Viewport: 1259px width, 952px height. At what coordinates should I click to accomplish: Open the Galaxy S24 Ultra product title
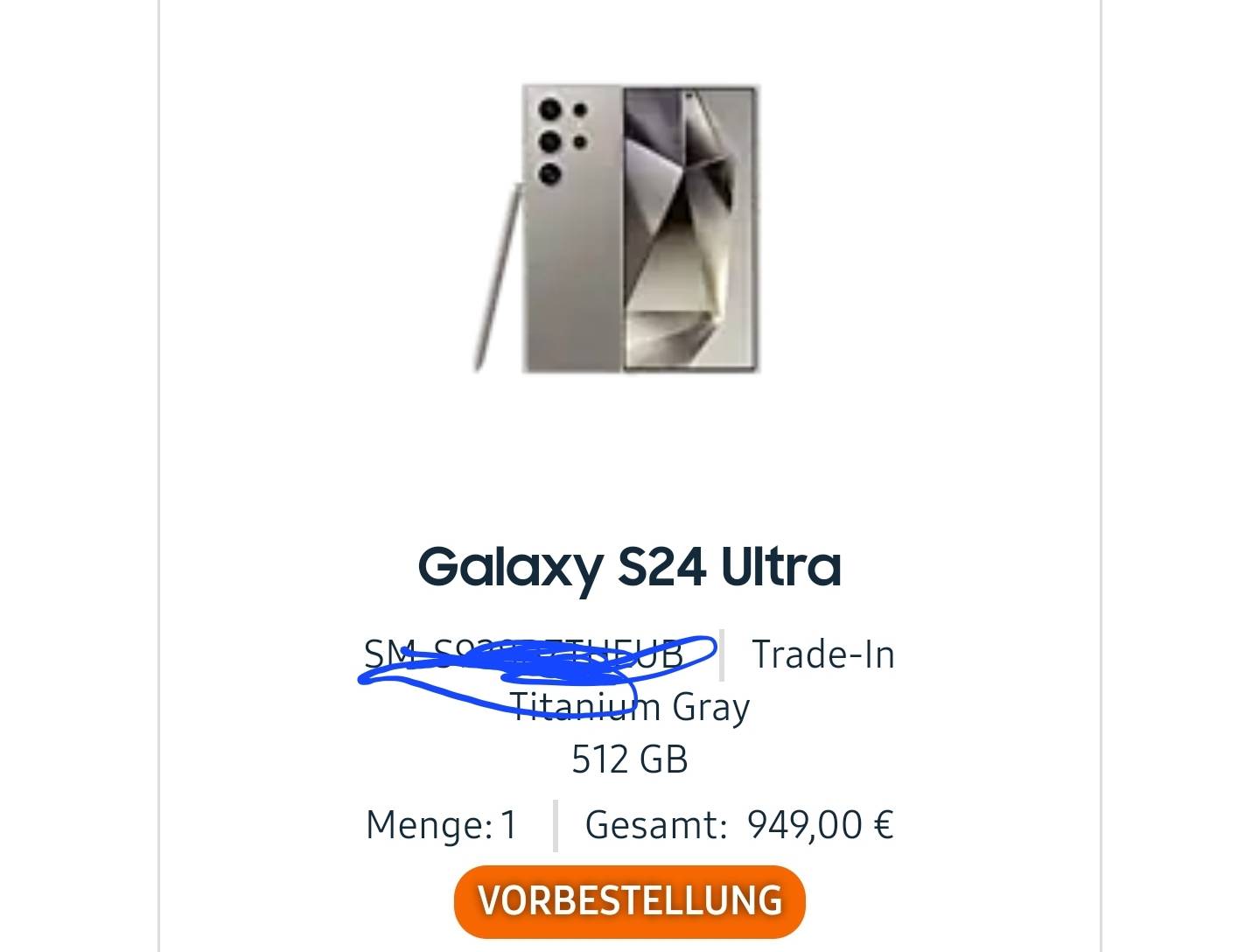pos(629,566)
